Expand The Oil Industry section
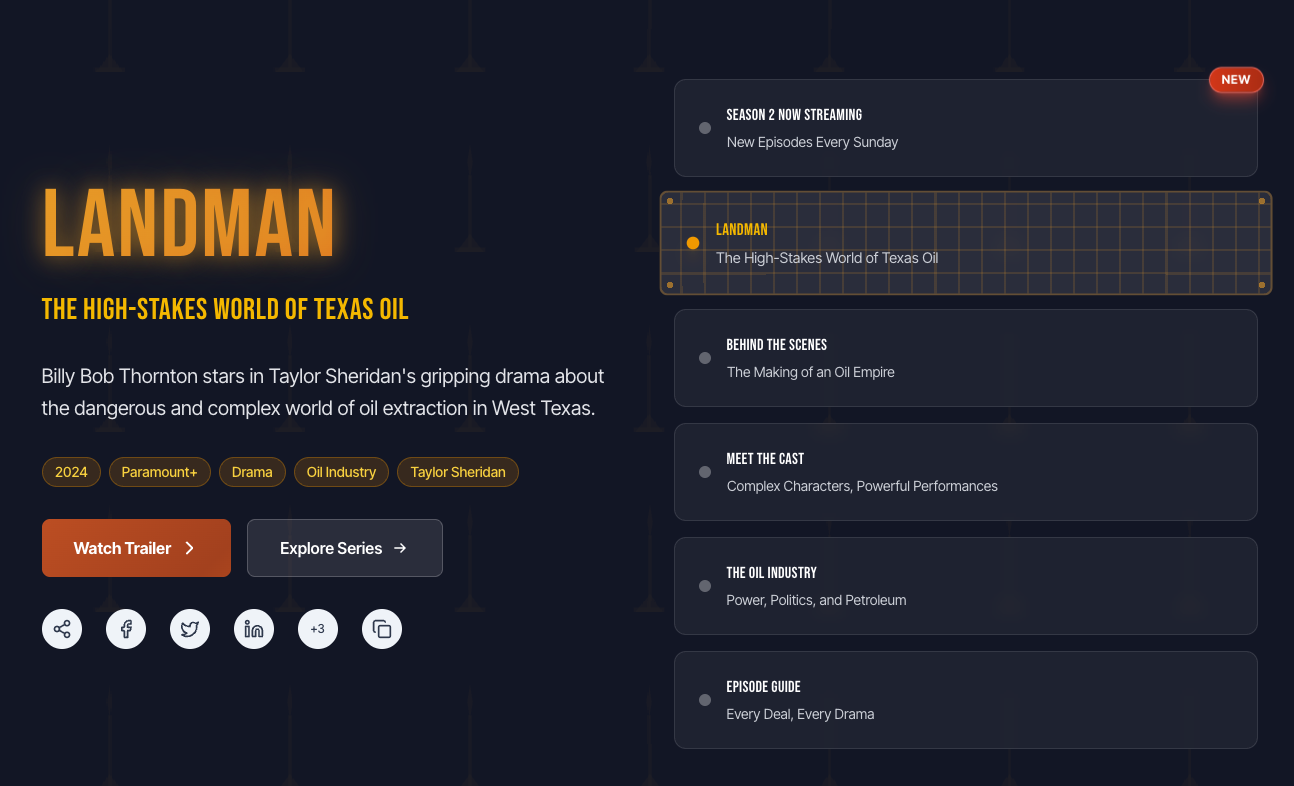The width and height of the screenshot is (1294, 786). click(966, 586)
